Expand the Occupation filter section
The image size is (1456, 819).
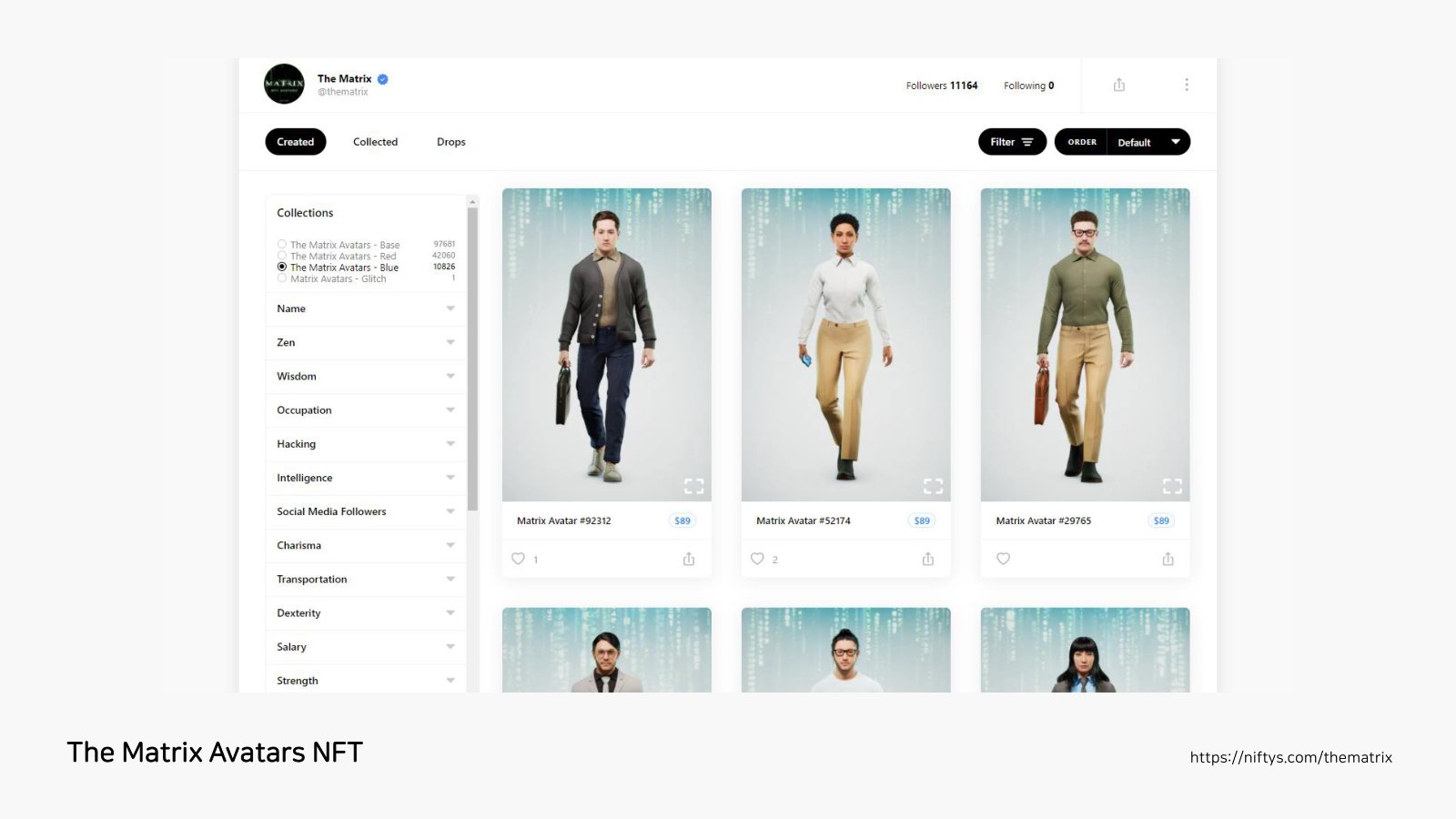pos(366,410)
